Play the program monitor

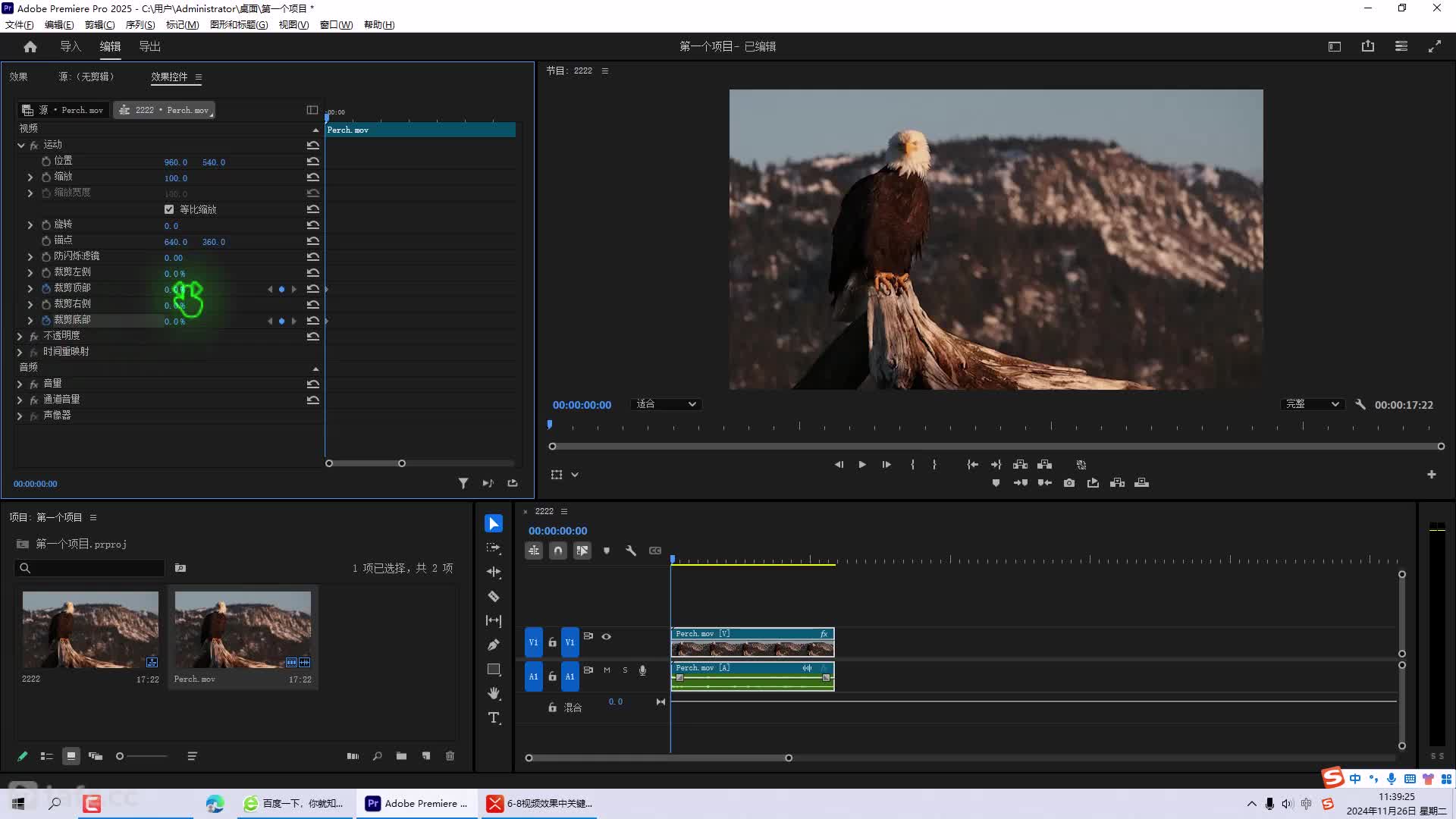click(x=862, y=465)
